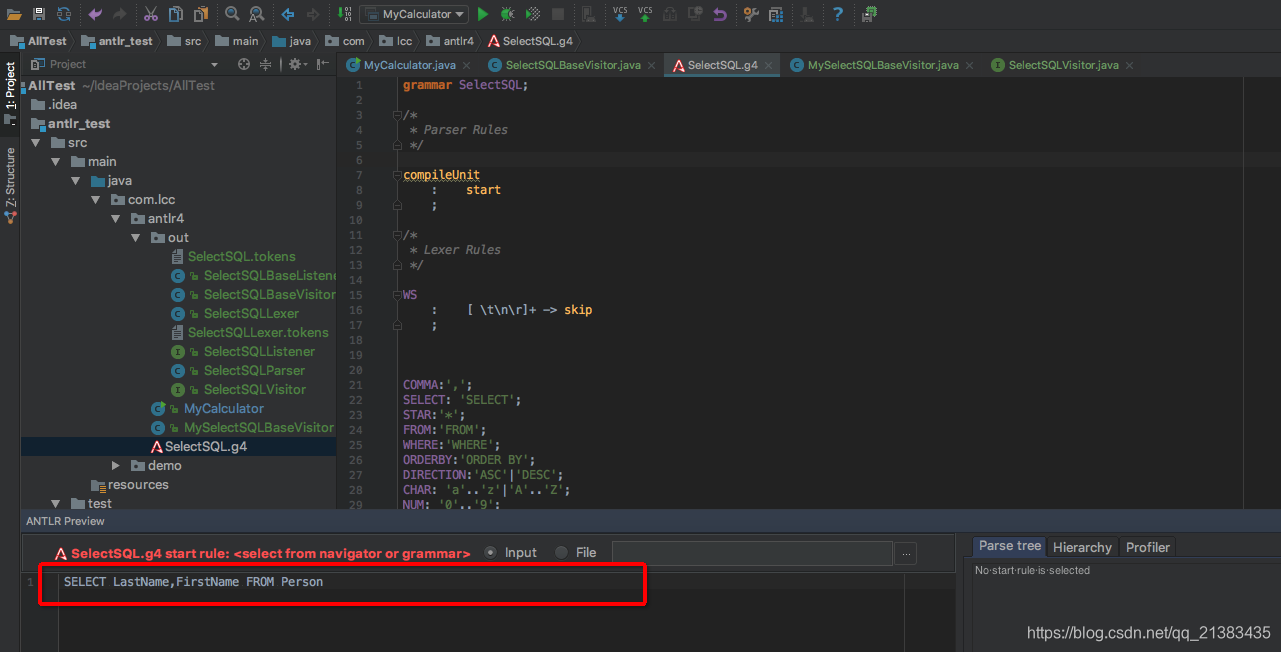The width and height of the screenshot is (1281, 652).
Task: Click the file path input field
Action: click(x=752, y=553)
